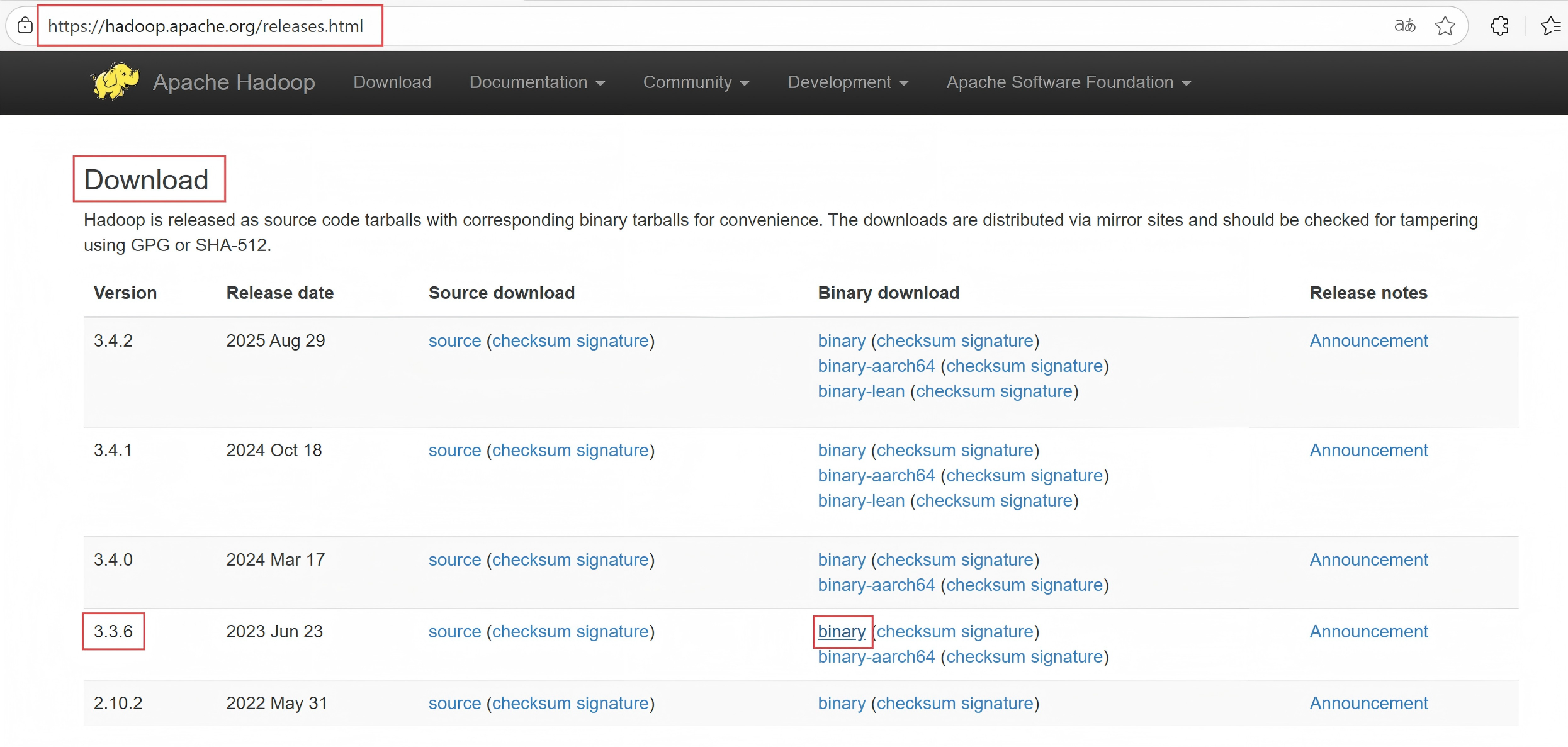Open binary signature link for 3.3.6
This screenshot has height=747, width=1568.
pos(998,631)
